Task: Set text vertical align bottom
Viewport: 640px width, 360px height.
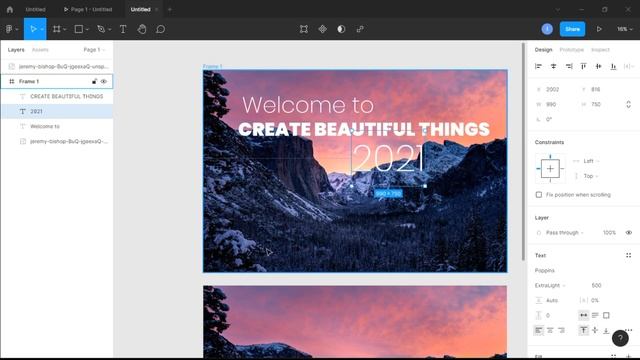Action: tap(606, 330)
